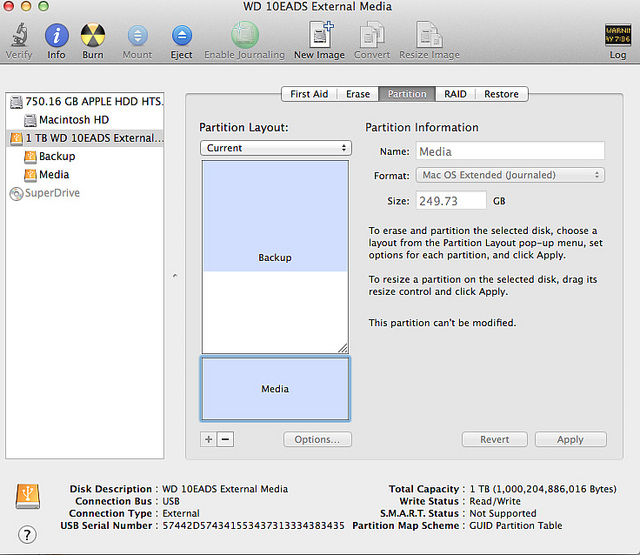Click the Mount toolbar icon
Screen dimensions: 640x555
(138, 36)
